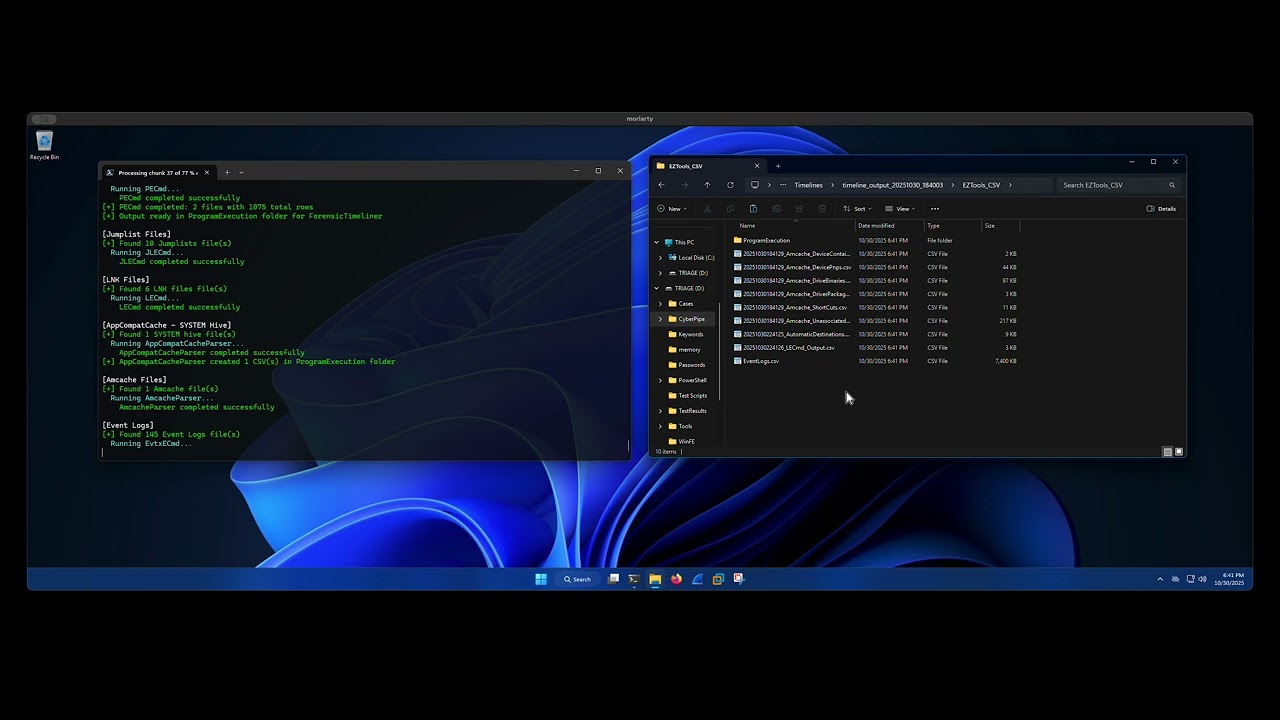Image resolution: width=1280 pixels, height=720 pixels.
Task: Click the Paste clipboard icon
Action: 753,209
